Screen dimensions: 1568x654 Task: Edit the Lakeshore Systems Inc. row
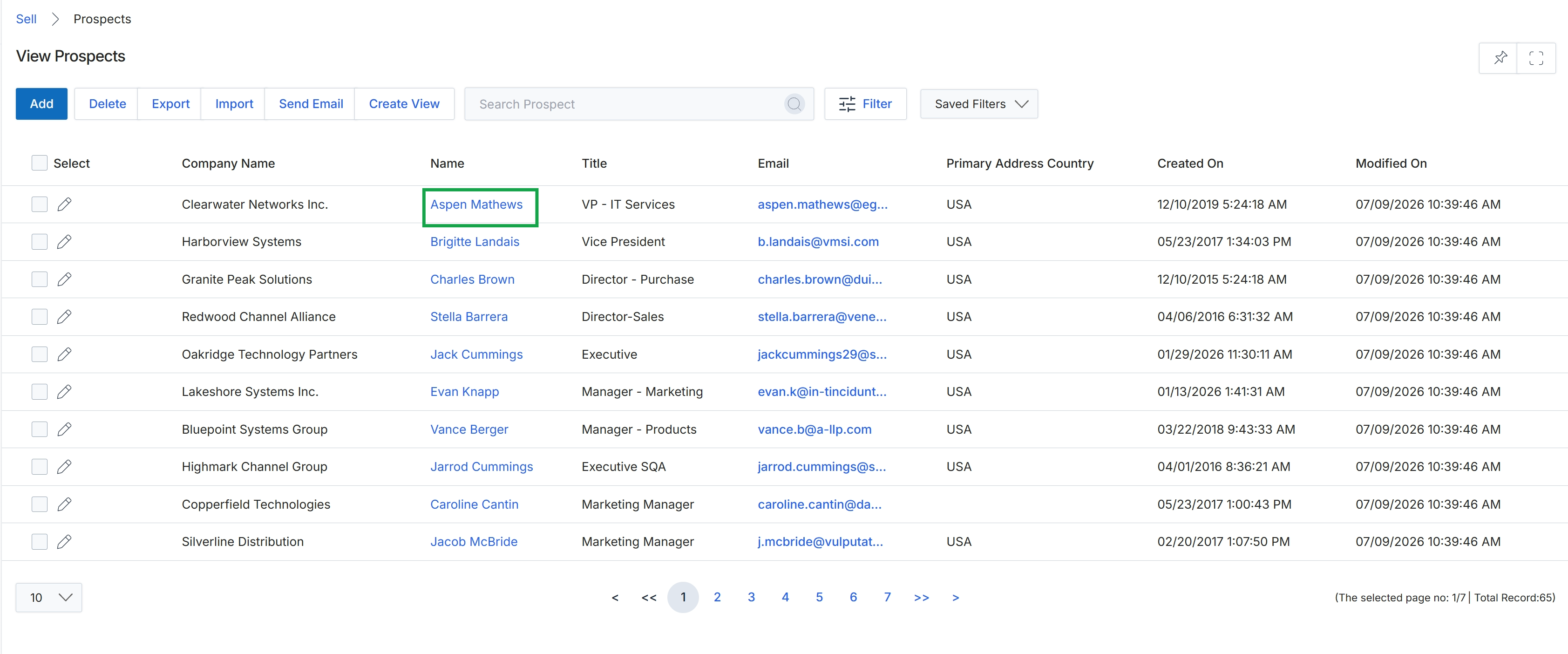coord(65,392)
